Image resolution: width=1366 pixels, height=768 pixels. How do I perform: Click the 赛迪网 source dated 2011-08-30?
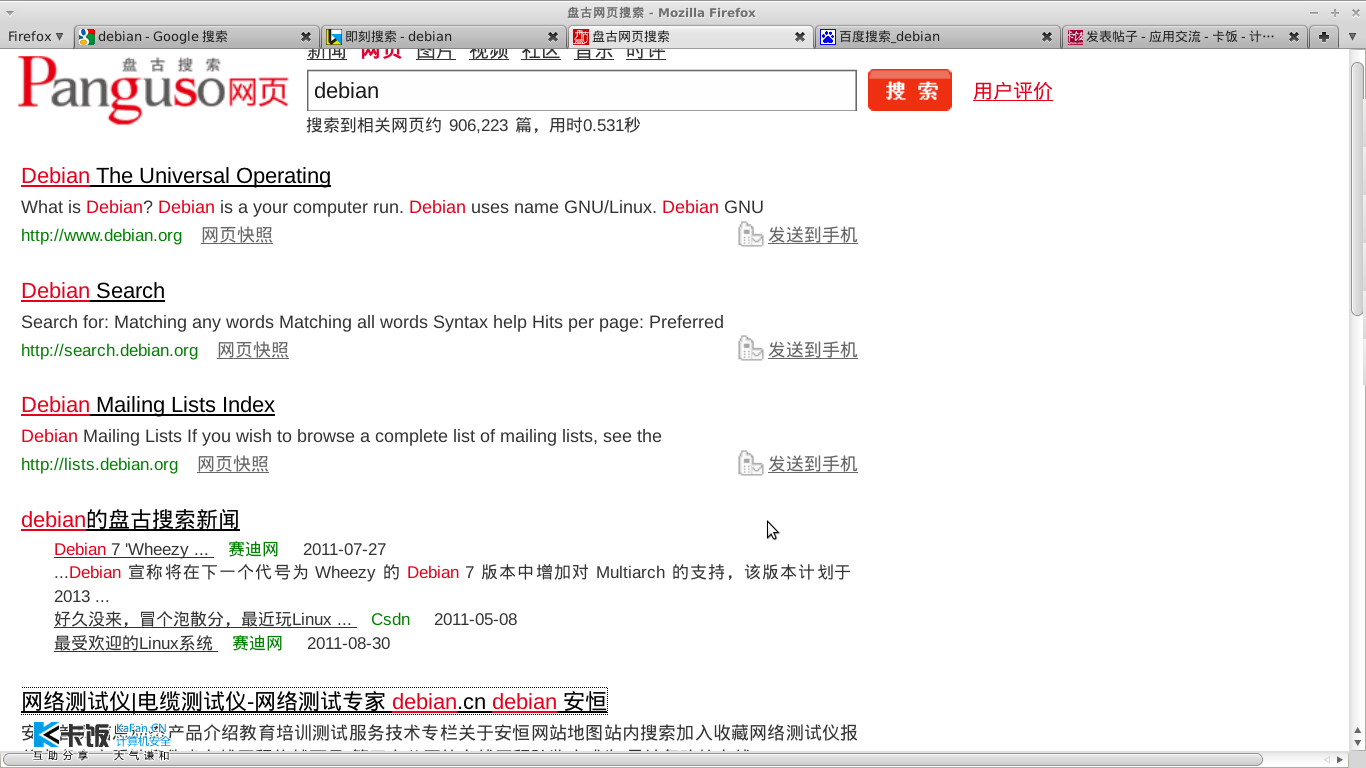(x=257, y=643)
